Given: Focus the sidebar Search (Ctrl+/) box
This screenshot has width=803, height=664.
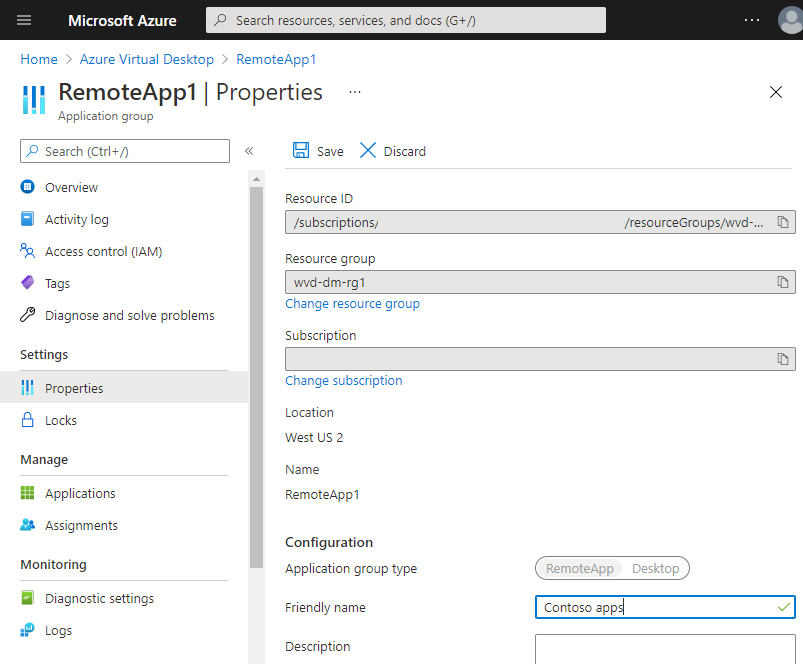Looking at the screenshot, I should pos(125,151).
